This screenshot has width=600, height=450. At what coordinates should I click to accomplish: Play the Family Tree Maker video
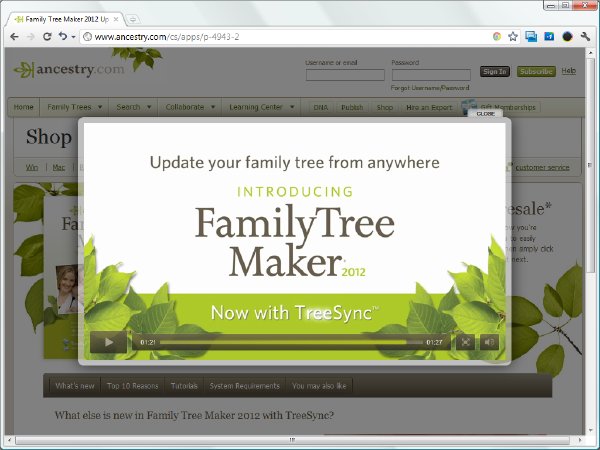pos(109,342)
